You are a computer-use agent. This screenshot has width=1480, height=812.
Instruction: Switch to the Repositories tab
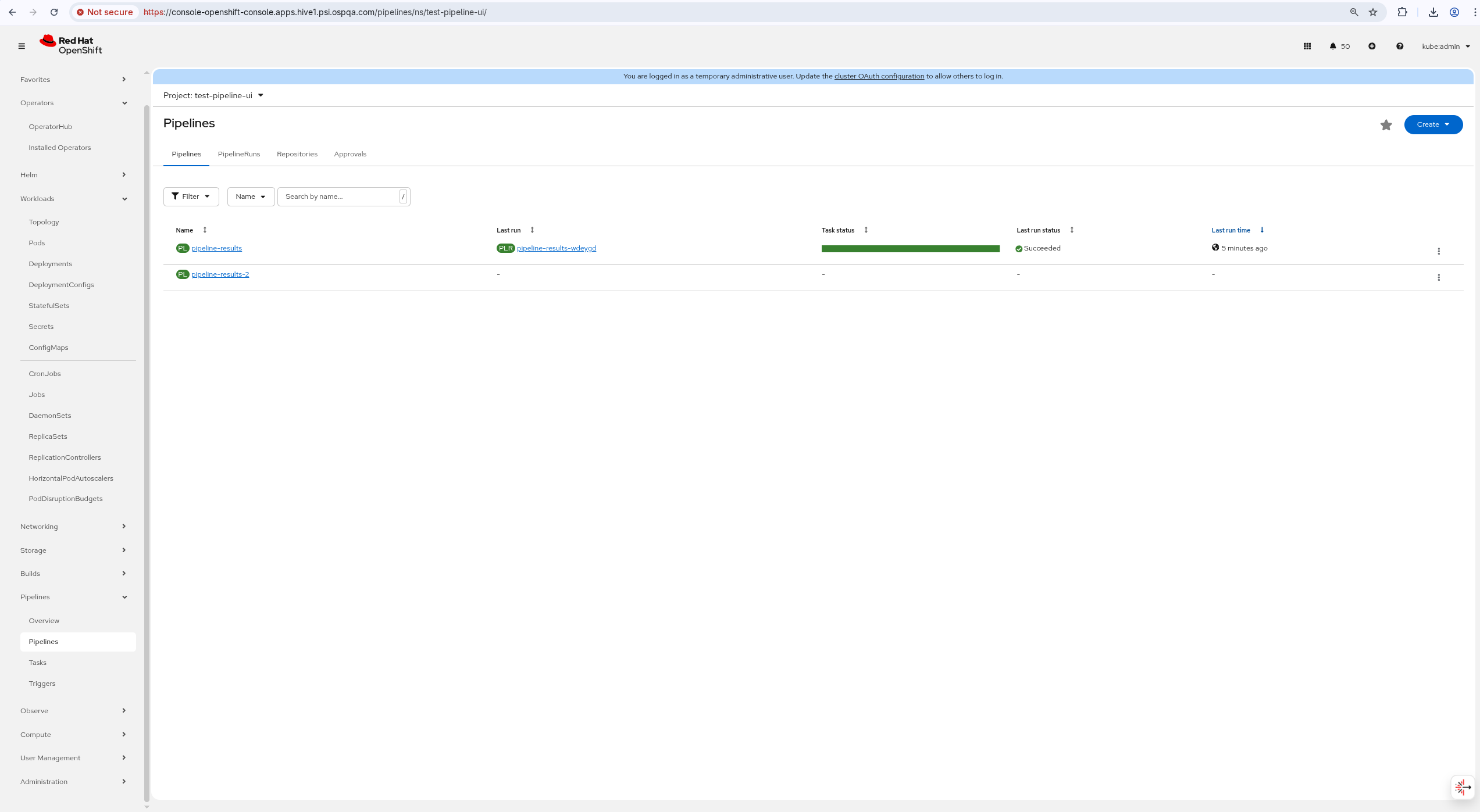pyautogui.click(x=297, y=154)
